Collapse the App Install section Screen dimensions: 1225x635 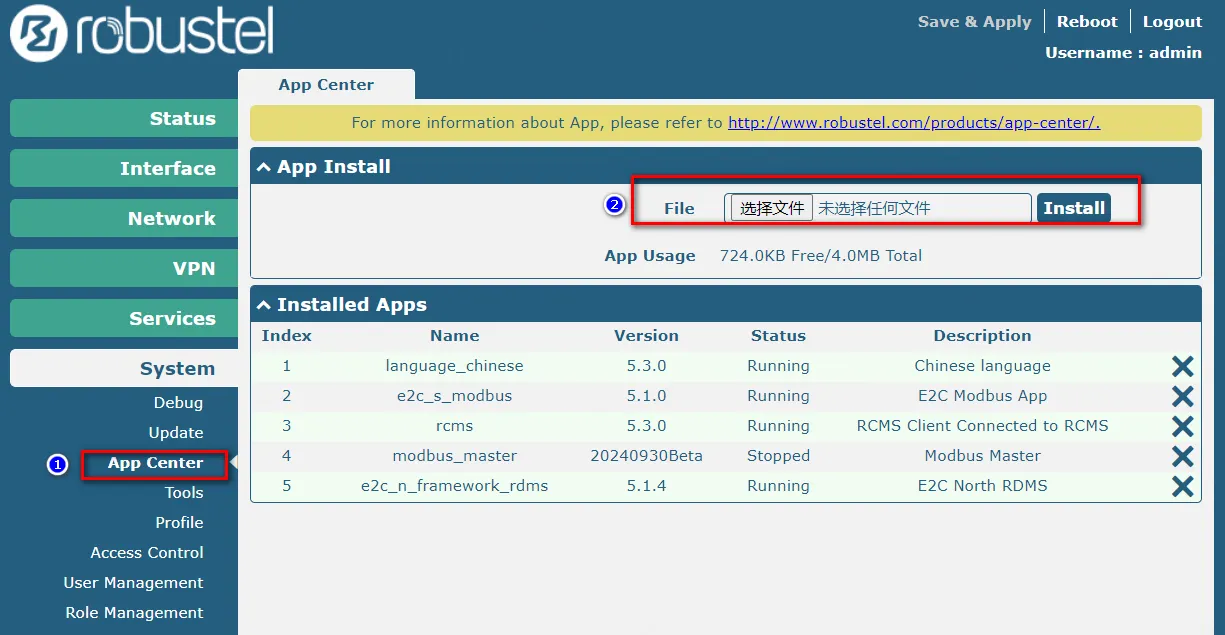pyautogui.click(x=264, y=167)
